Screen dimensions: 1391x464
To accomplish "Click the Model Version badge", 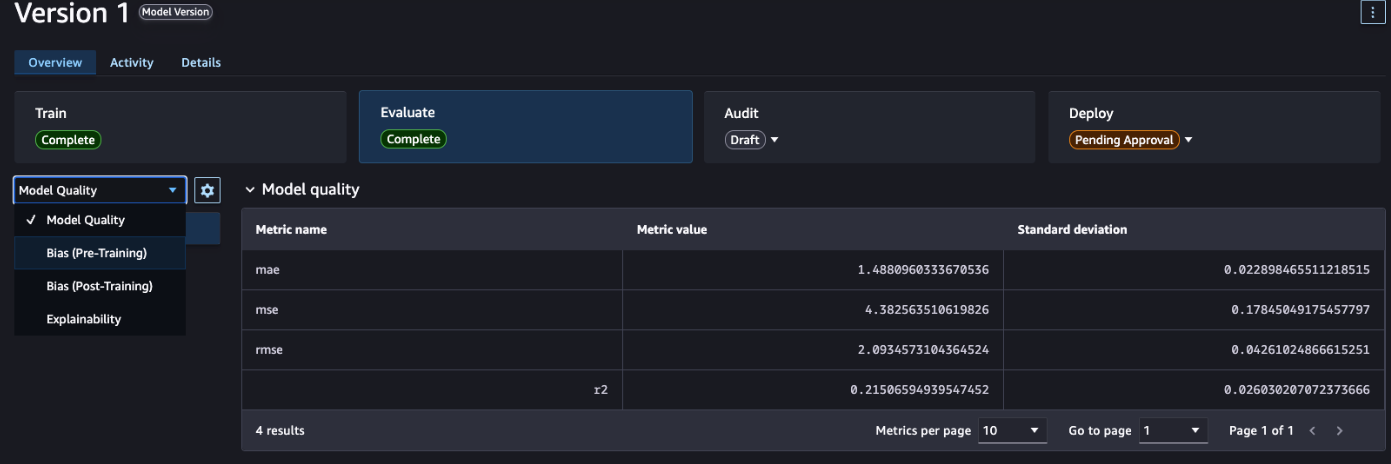I will click(176, 13).
